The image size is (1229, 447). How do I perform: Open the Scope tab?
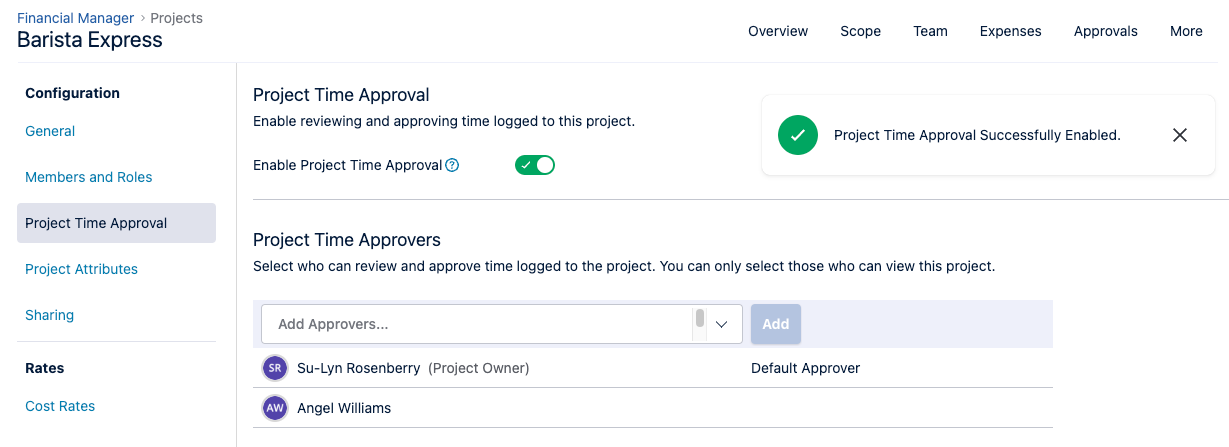(860, 31)
